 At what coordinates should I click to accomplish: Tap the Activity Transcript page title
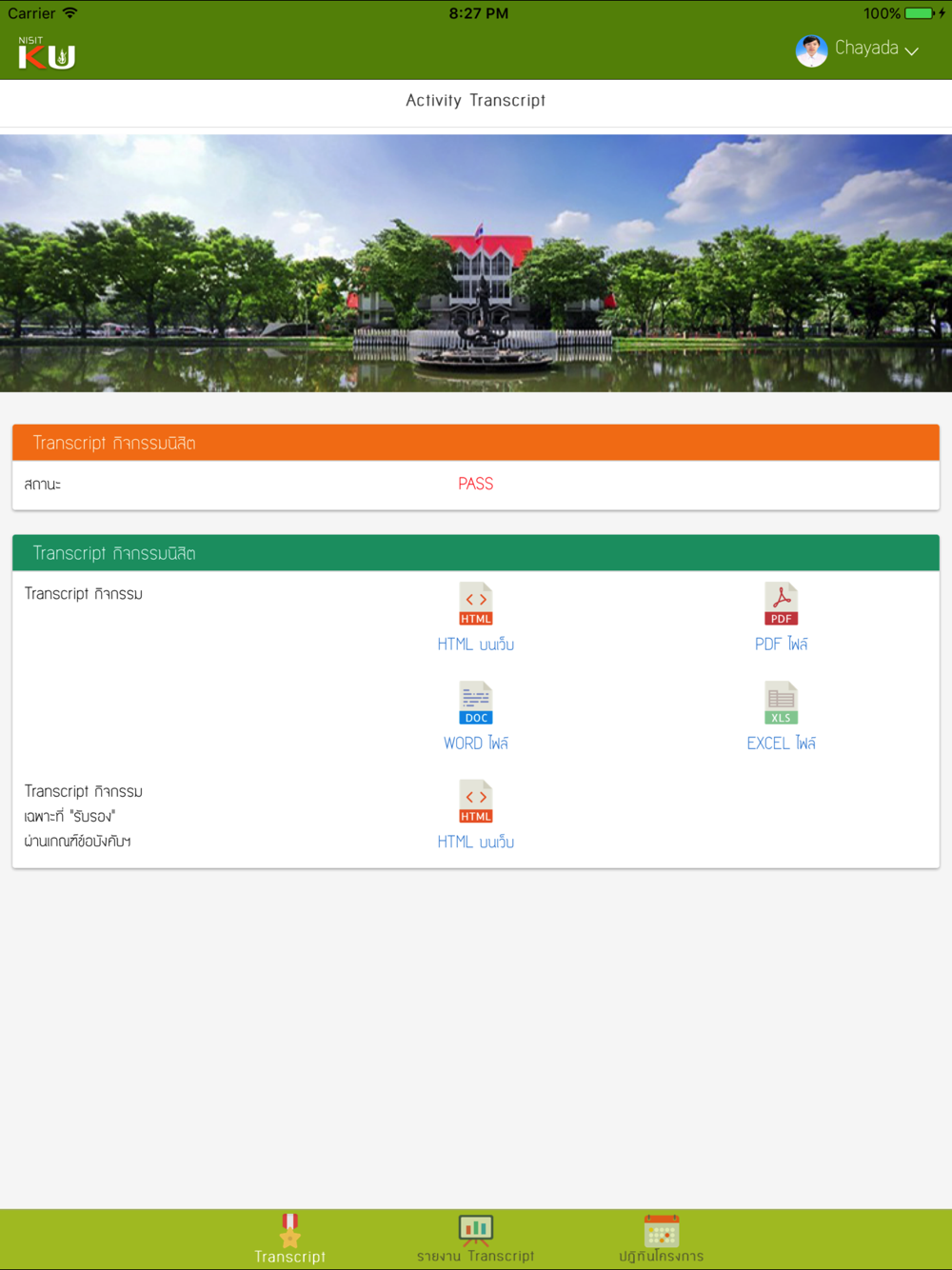click(476, 100)
